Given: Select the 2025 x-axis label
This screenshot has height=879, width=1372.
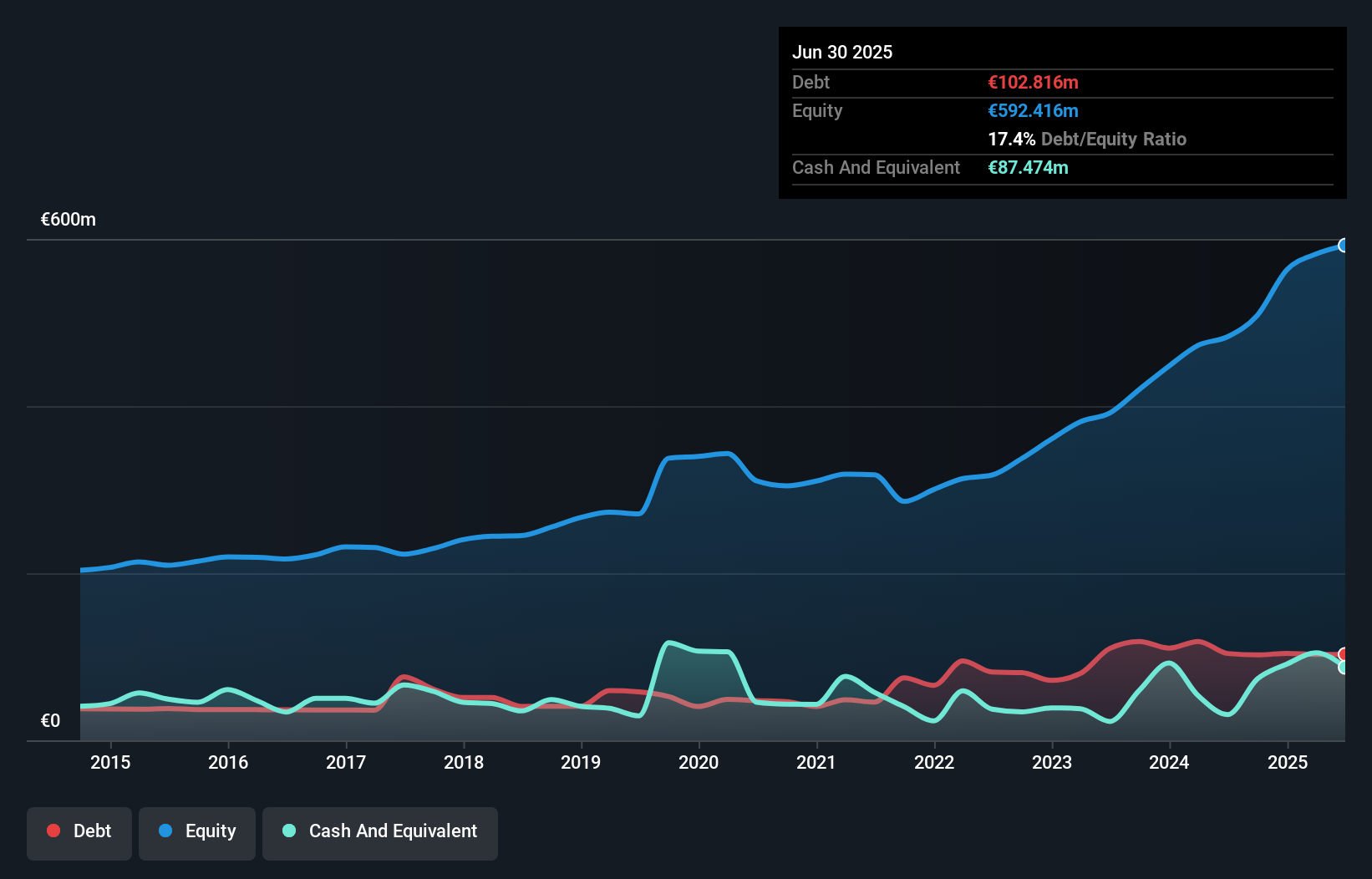Looking at the screenshot, I should tap(1287, 762).
